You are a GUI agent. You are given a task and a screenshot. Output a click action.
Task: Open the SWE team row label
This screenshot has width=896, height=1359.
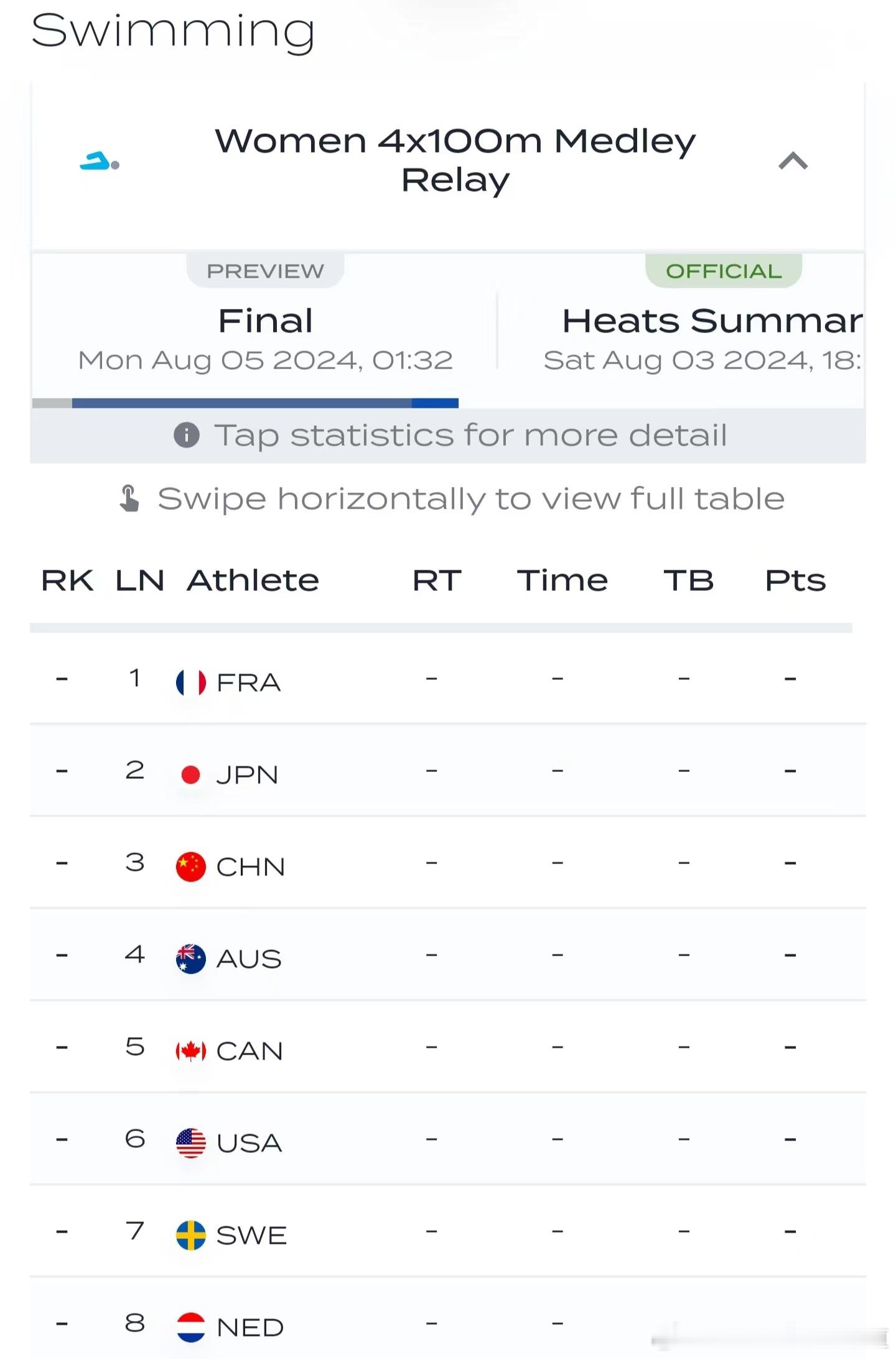pyautogui.click(x=251, y=1235)
